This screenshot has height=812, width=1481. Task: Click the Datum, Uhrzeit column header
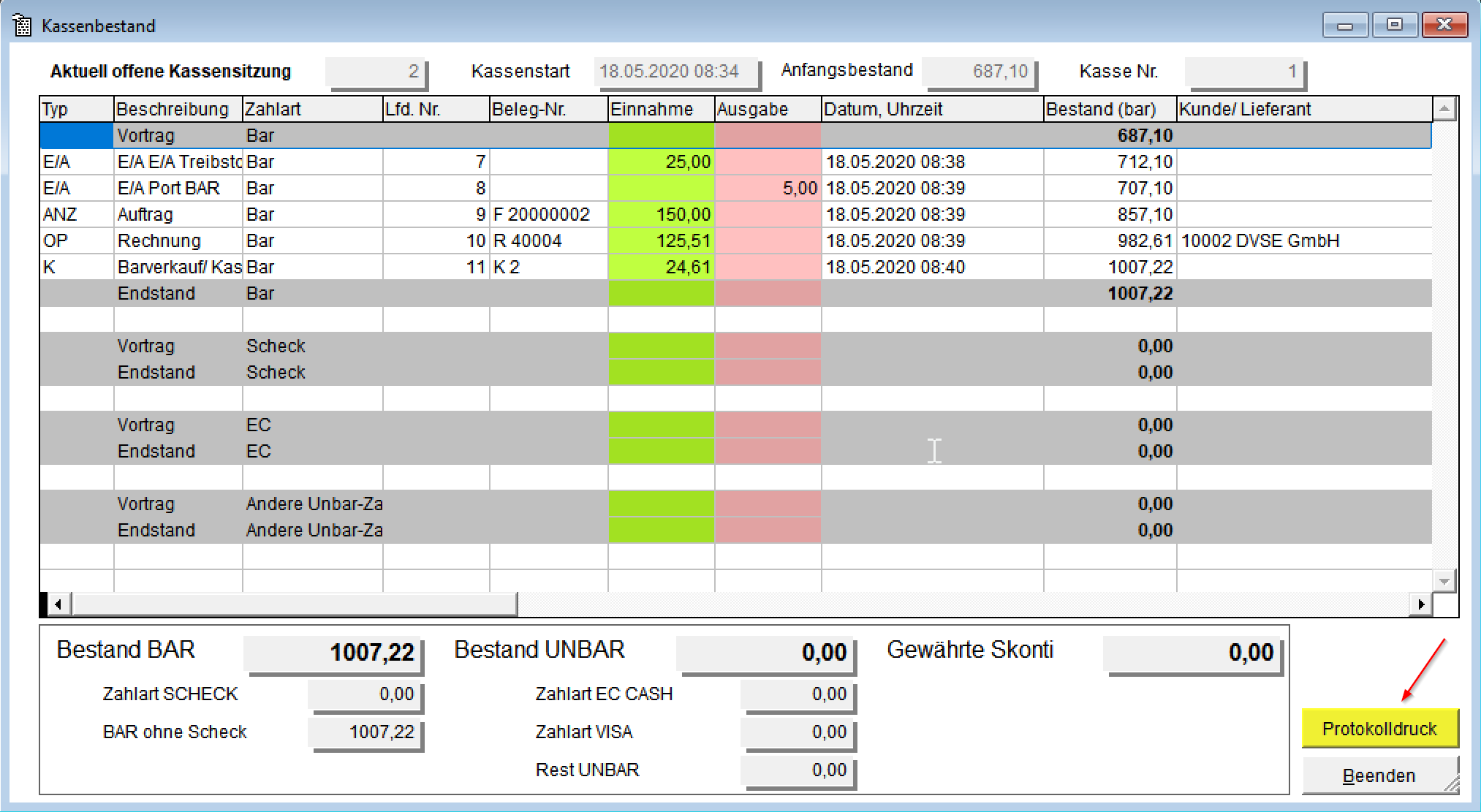[933, 109]
